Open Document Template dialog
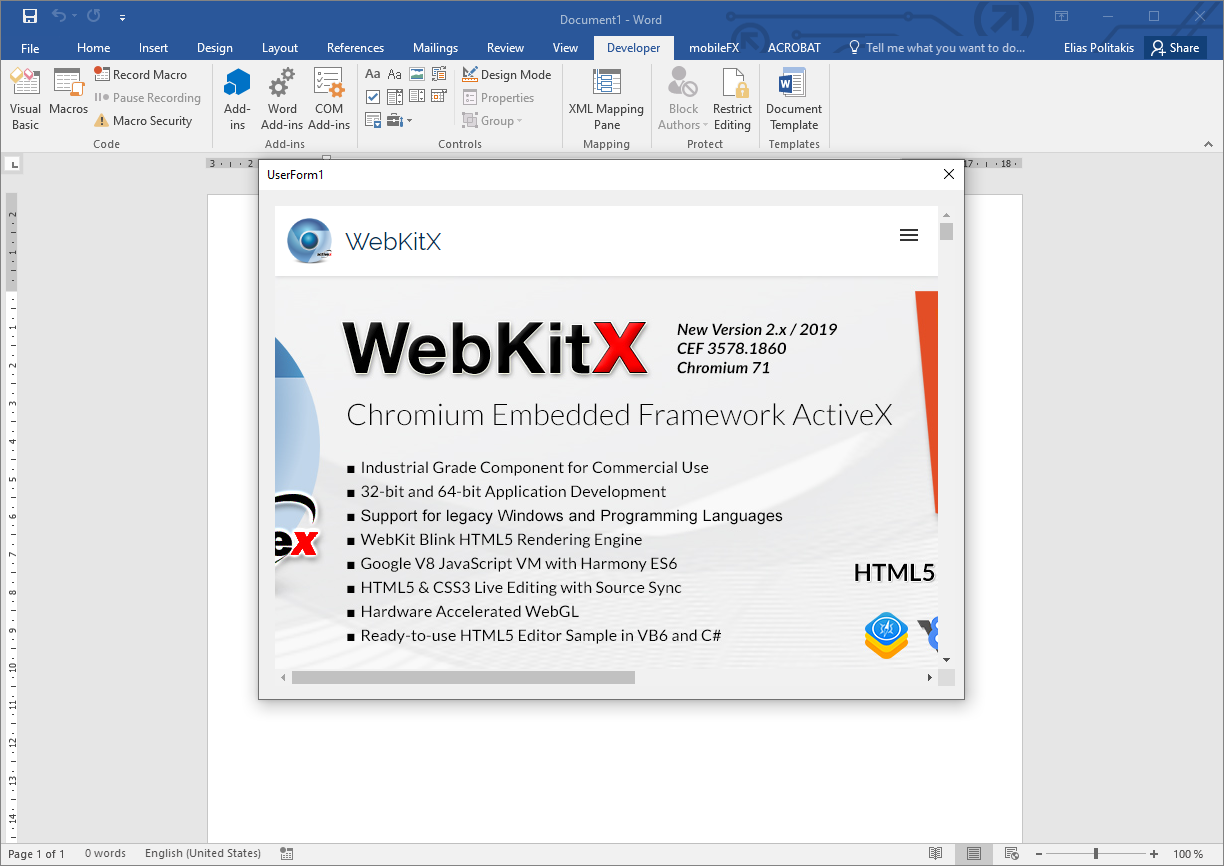 pyautogui.click(x=794, y=100)
